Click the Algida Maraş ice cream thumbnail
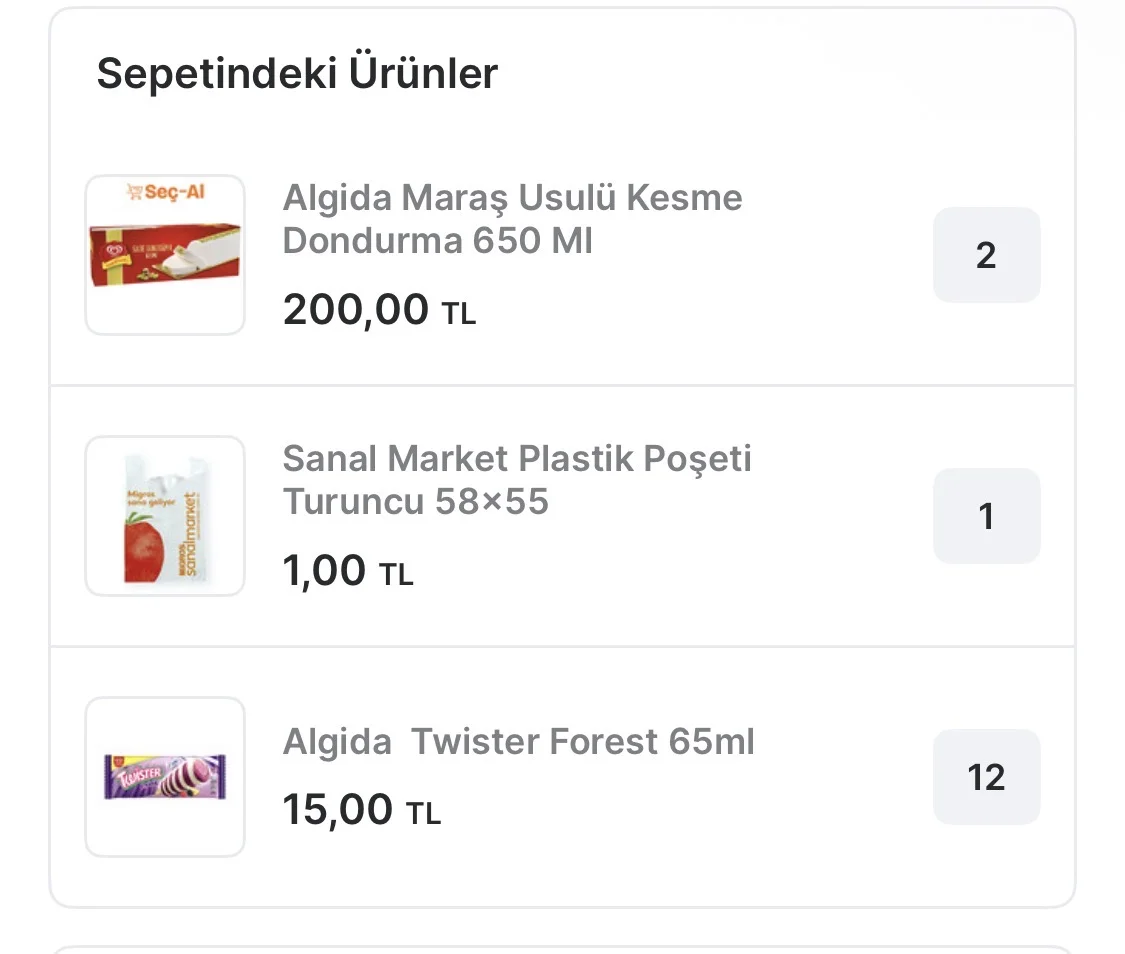This screenshot has width=1125, height=954. point(165,256)
